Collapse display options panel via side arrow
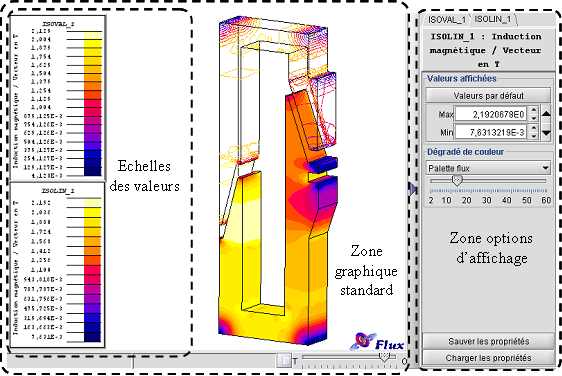562x376 pixels. tap(412, 189)
